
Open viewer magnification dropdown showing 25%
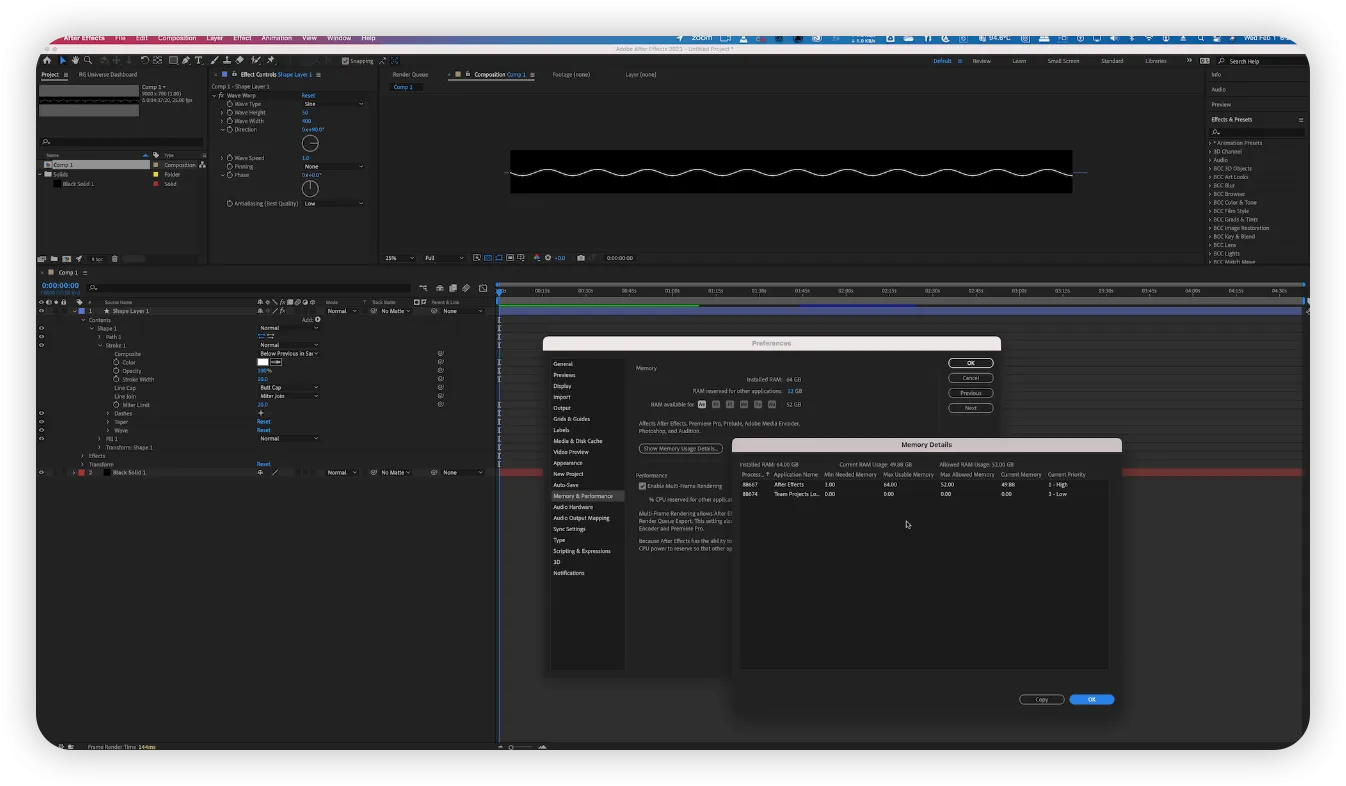(x=399, y=258)
